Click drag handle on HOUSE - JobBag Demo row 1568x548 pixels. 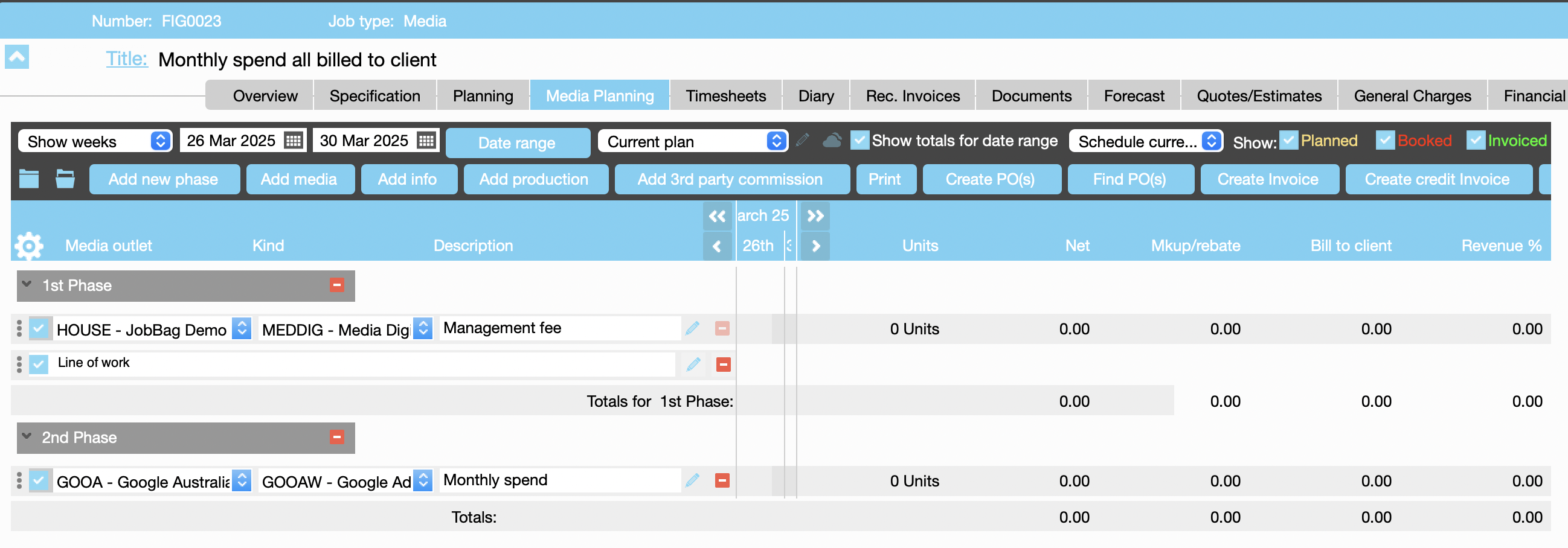19,328
